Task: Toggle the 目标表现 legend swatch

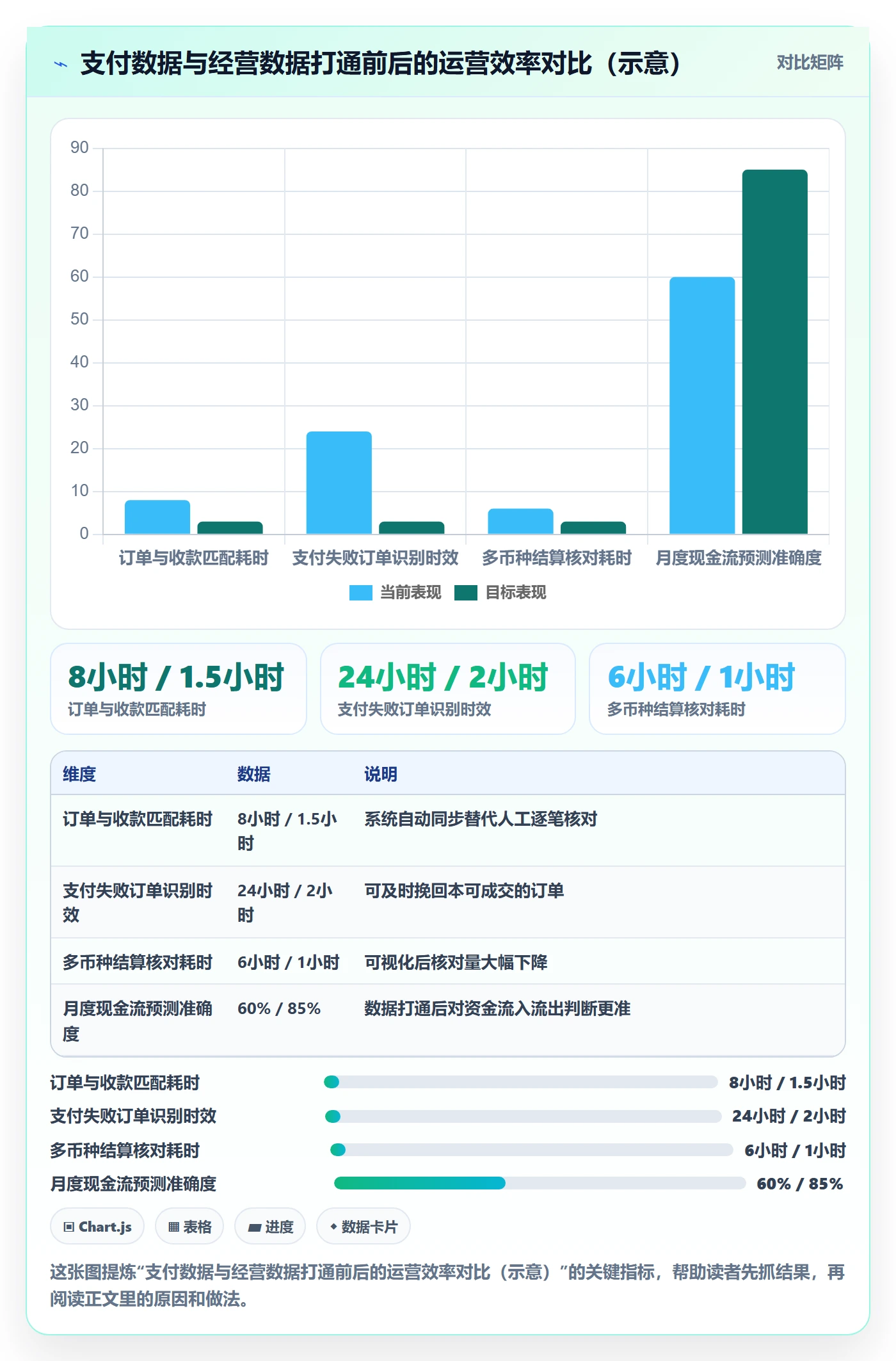Action: point(465,593)
